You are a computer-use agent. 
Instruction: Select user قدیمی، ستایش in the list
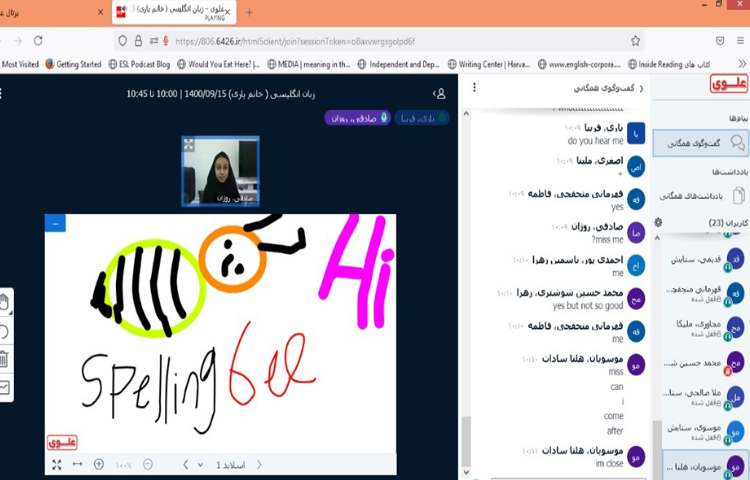click(x=703, y=259)
